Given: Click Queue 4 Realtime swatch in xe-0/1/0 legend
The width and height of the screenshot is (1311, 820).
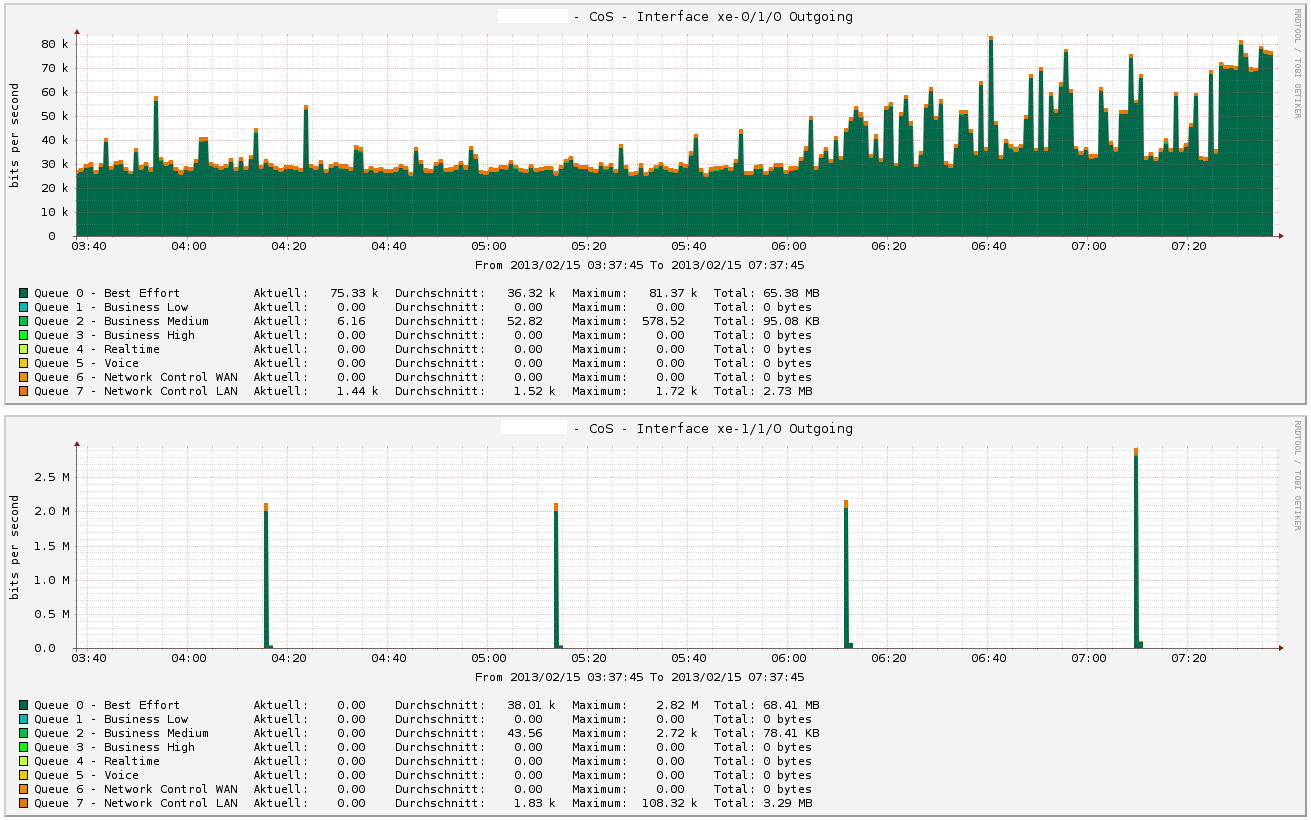Looking at the screenshot, I should coord(23,349).
